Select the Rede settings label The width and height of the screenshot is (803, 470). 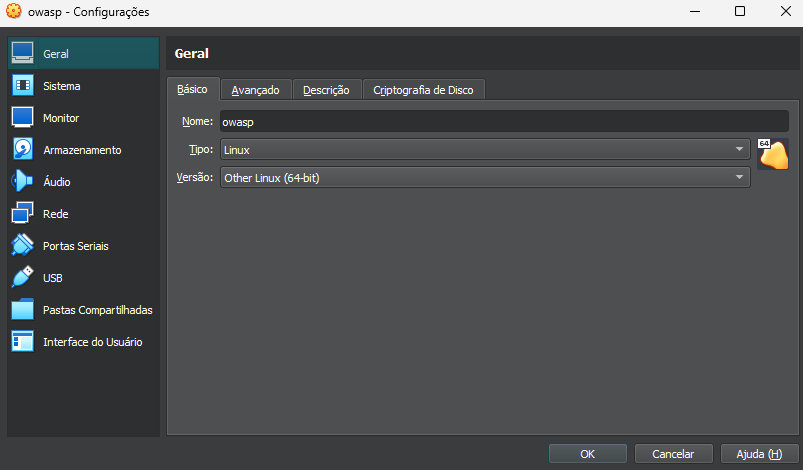[56, 214]
